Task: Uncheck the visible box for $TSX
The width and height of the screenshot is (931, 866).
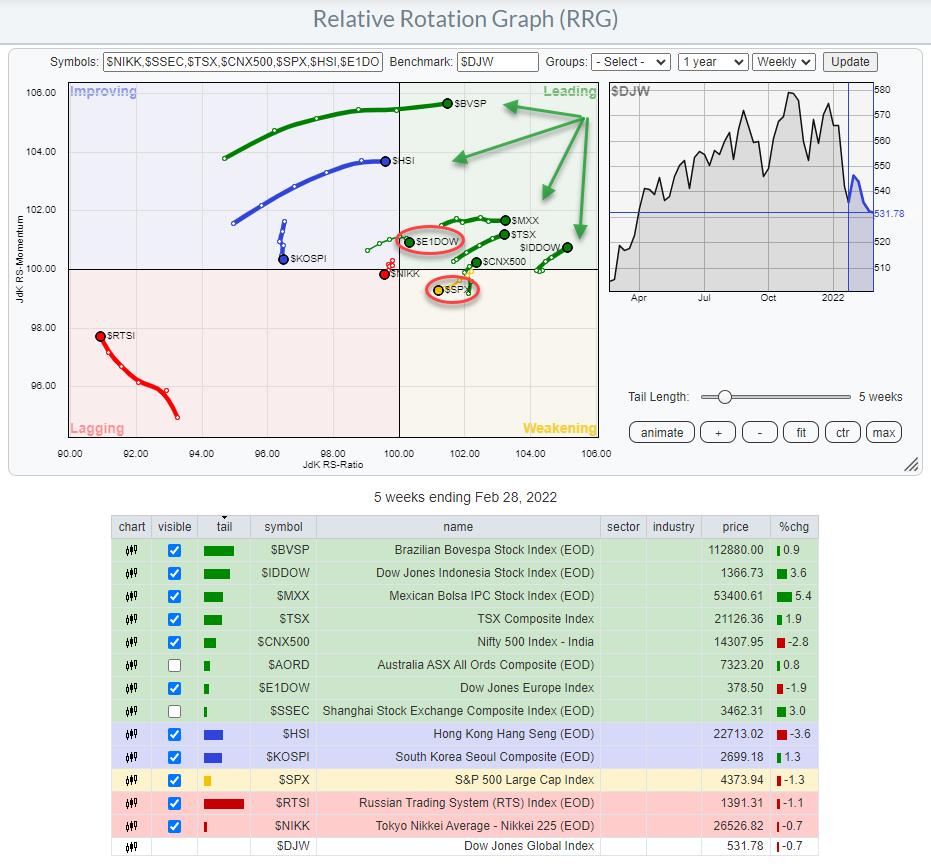Action: 175,619
